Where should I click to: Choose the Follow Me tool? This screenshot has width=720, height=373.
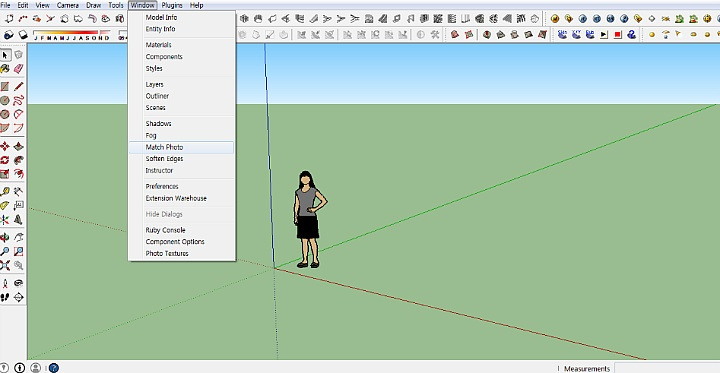pyautogui.click(x=18, y=160)
